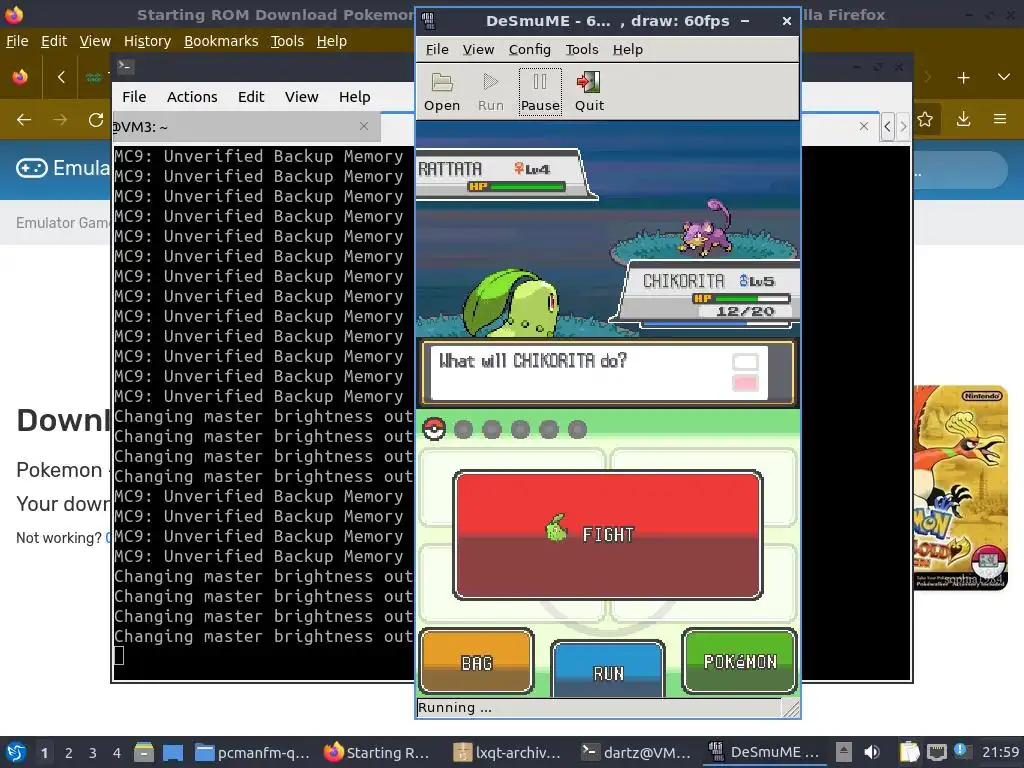Close the tab behind DeSmuME with the X
Viewport: 1024px width, 768px height.
(x=864, y=126)
